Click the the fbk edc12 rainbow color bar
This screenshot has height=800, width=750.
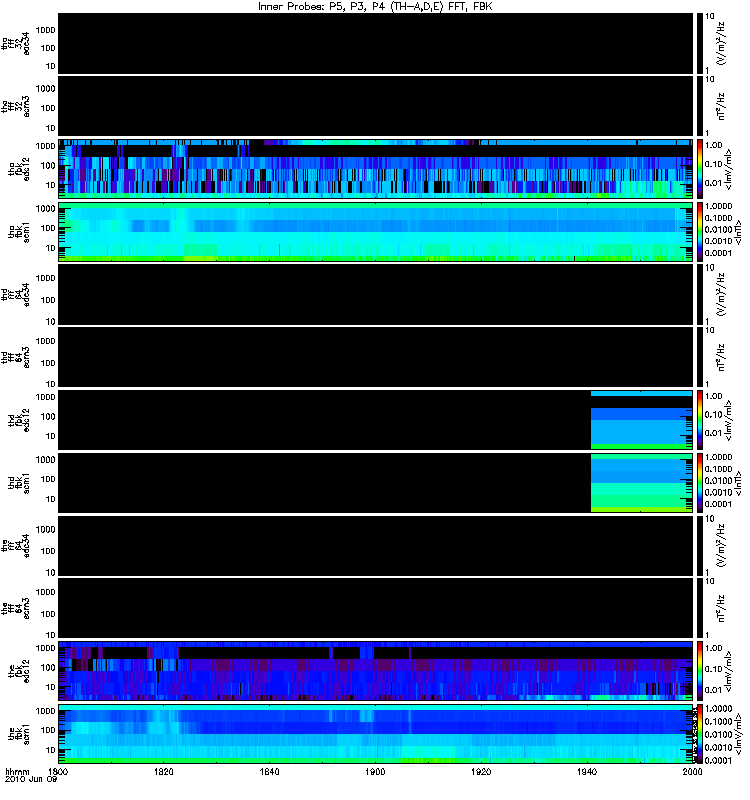coord(700,671)
